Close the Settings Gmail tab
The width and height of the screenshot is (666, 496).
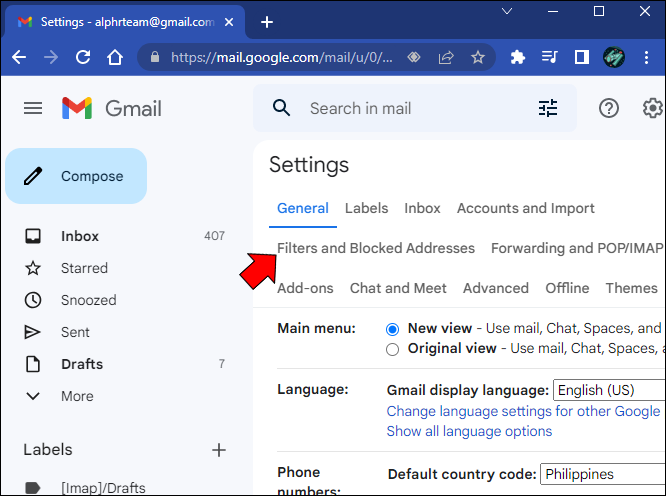(x=229, y=22)
